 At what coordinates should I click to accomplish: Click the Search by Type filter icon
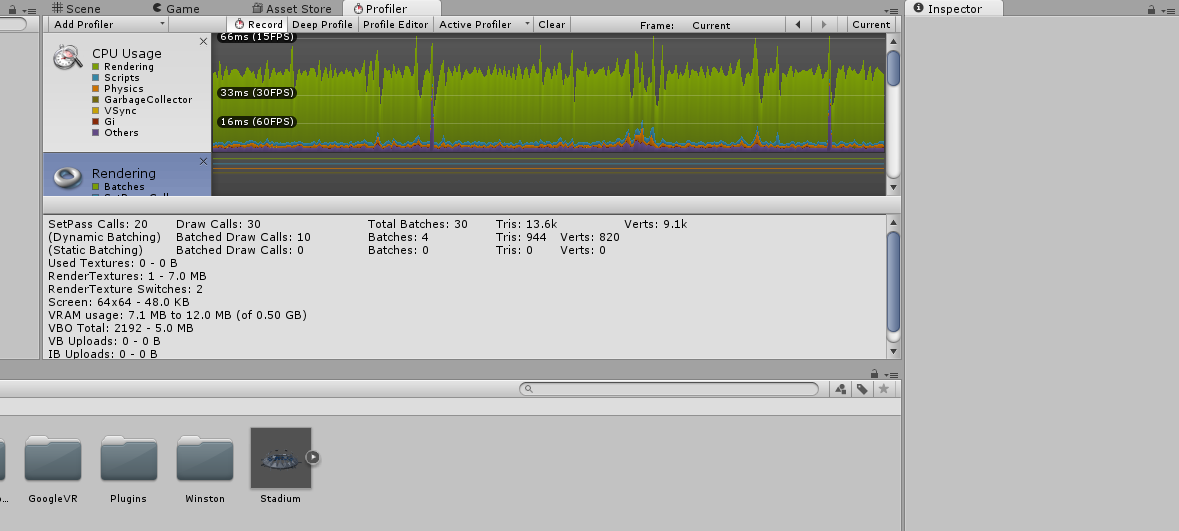coord(841,389)
